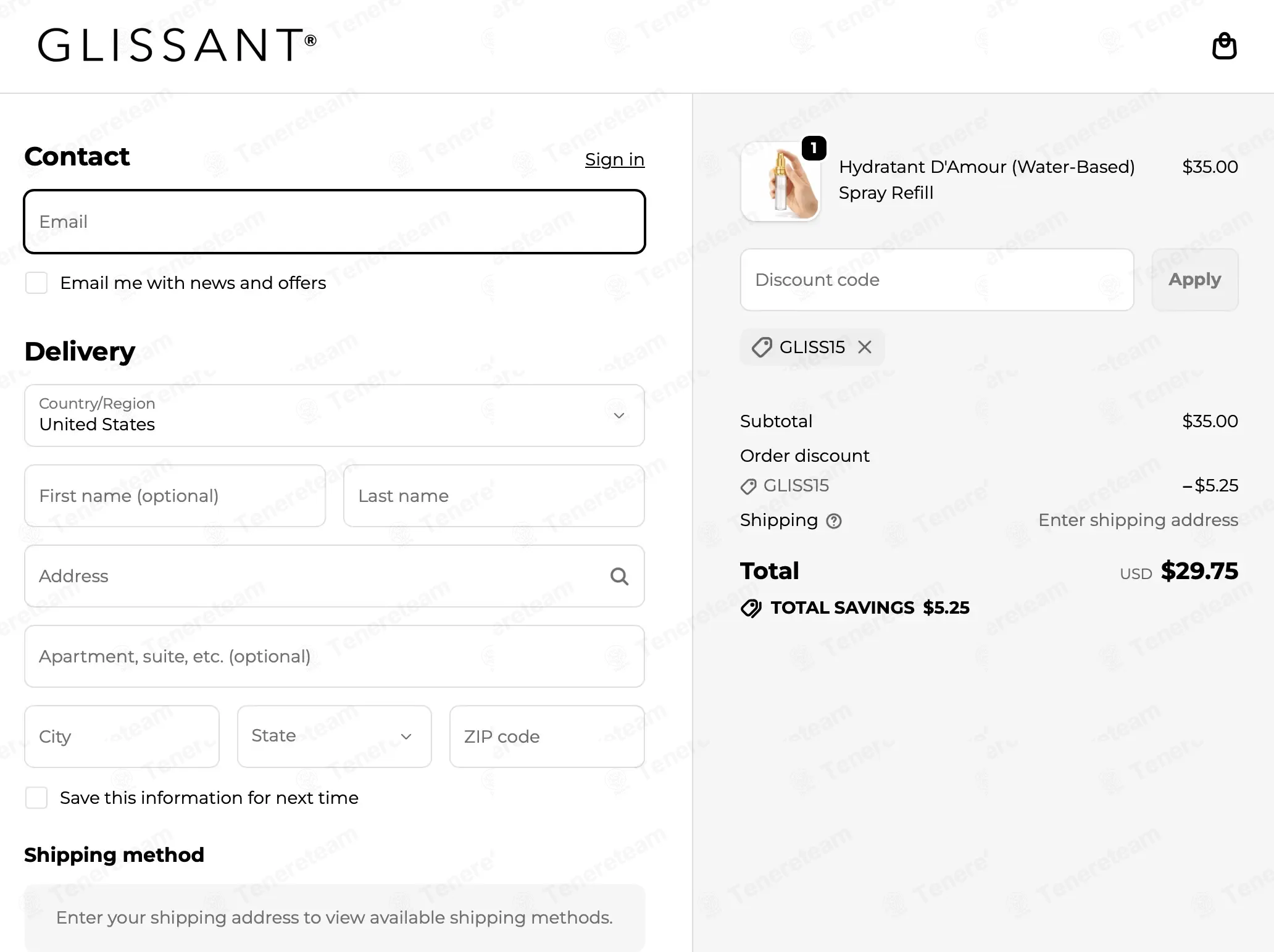Click the $29.75 total amount
The width and height of the screenshot is (1274, 952).
[1199, 571]
